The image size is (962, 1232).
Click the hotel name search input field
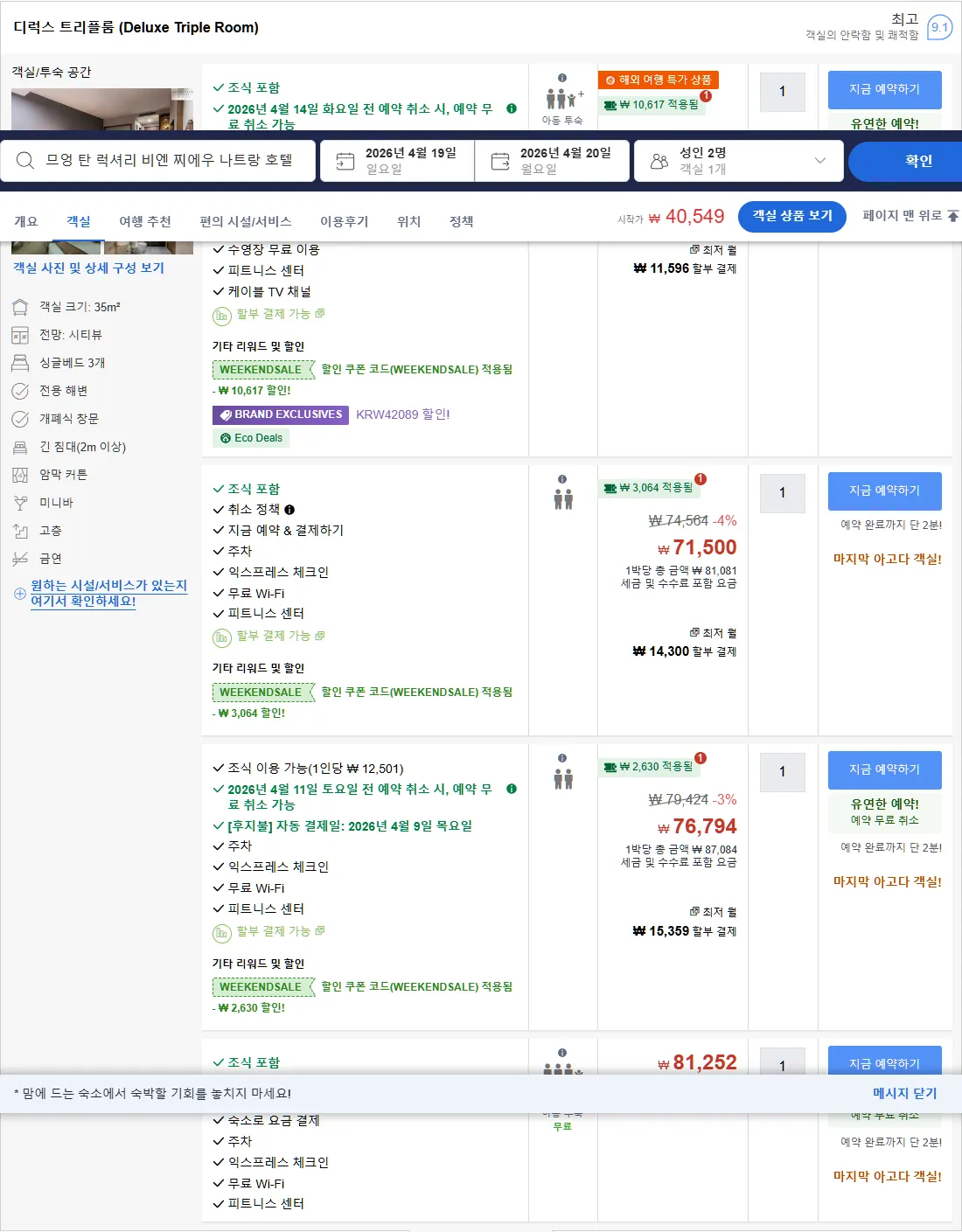[157, 161]
